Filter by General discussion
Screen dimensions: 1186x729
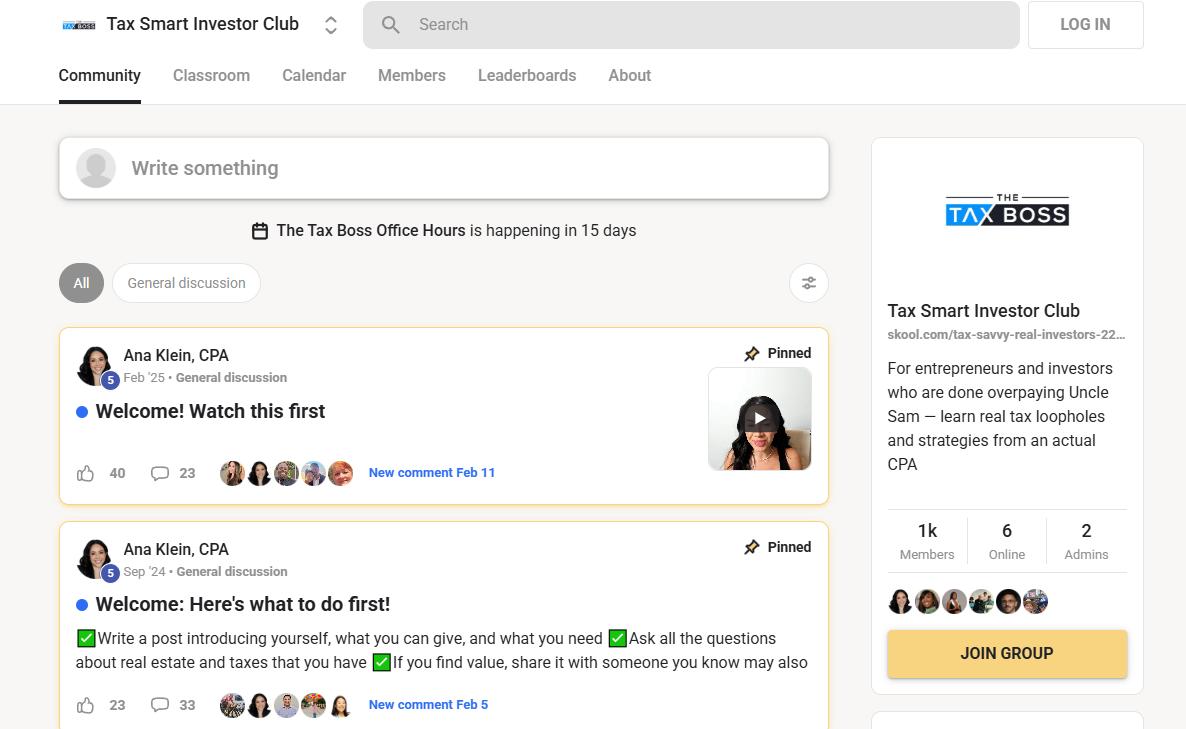click(x=186, y=283)
